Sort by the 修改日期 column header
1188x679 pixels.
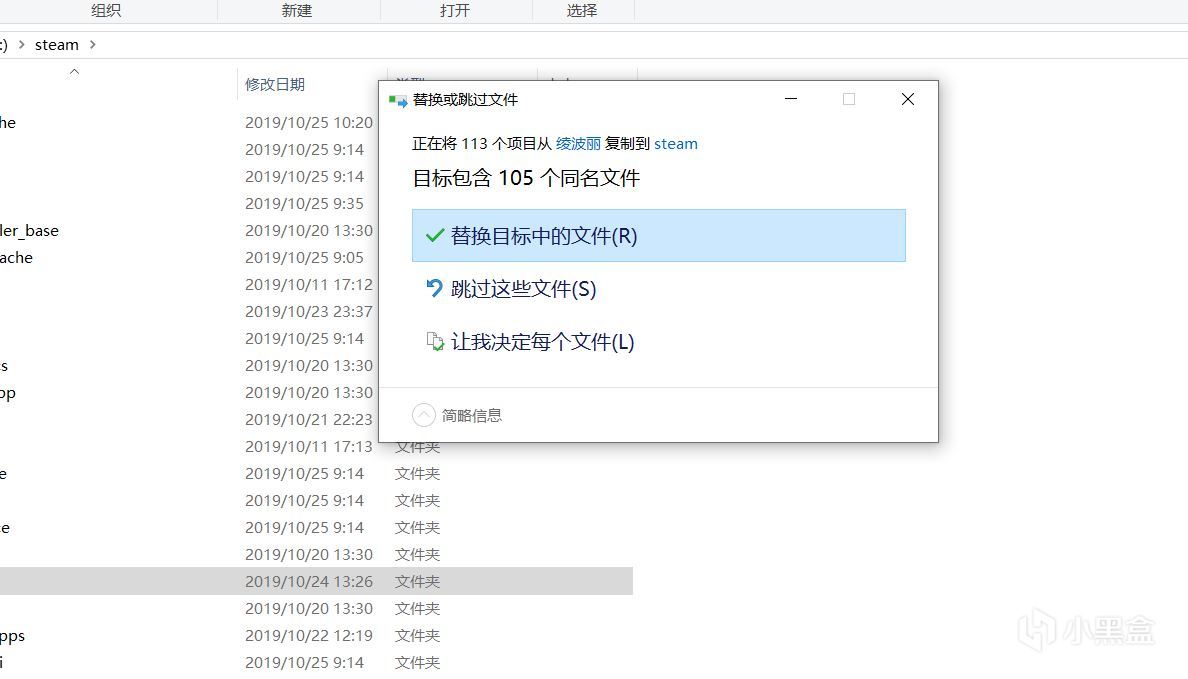275,85
